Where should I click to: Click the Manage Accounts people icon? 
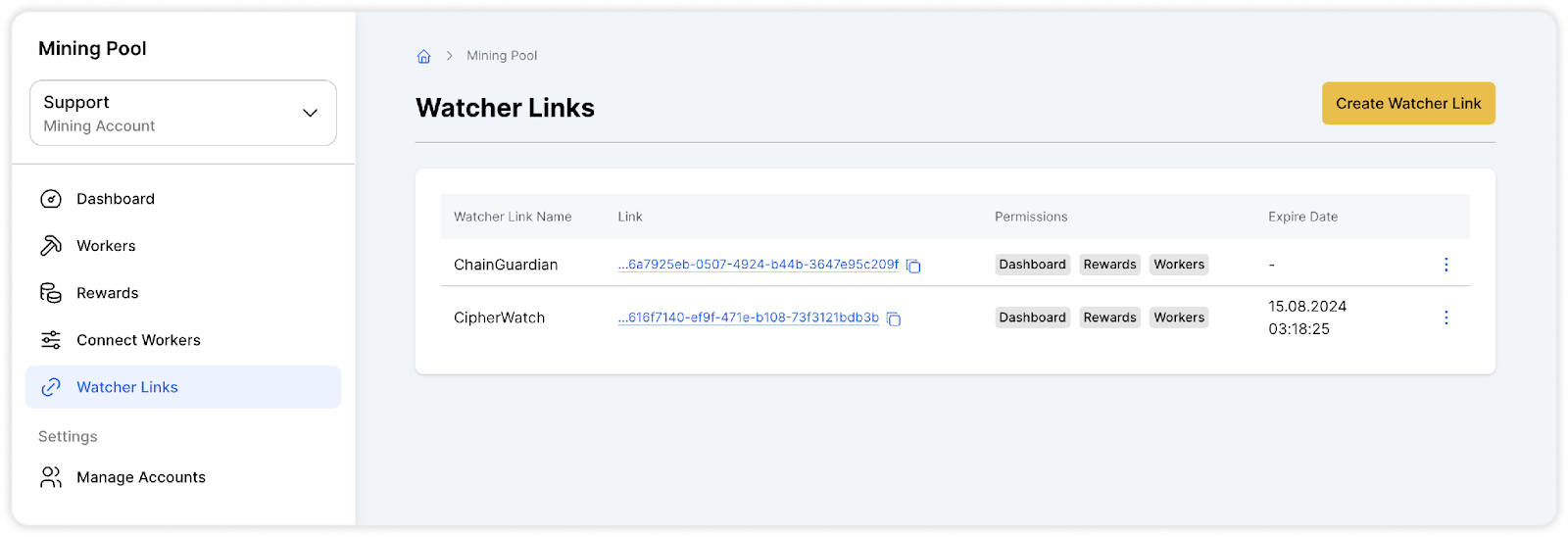[51, 477]
